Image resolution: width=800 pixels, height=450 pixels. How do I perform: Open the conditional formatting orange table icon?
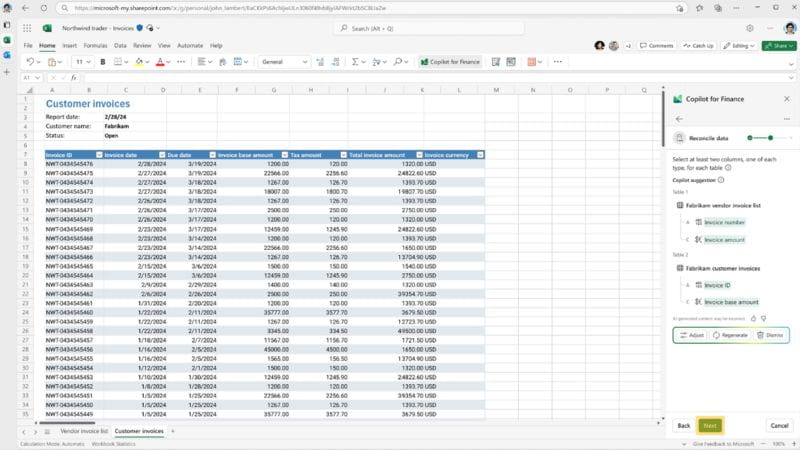click(531, 62)
